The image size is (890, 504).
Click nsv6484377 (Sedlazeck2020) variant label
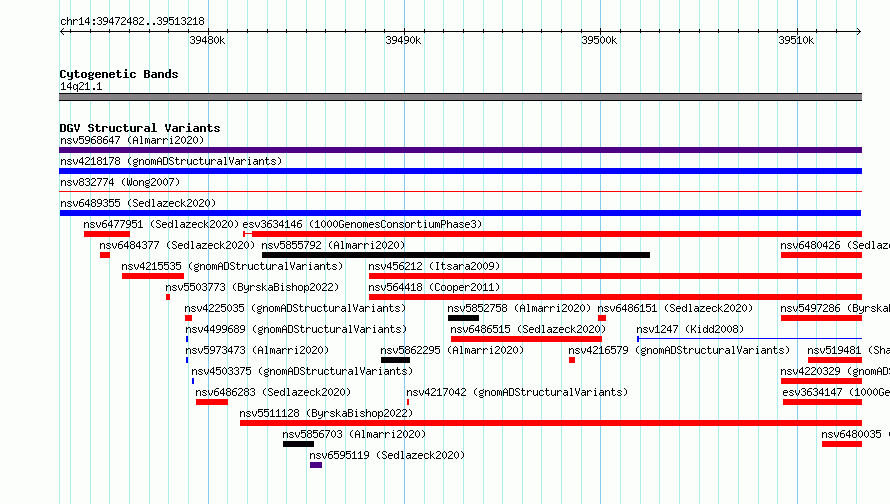[x=177, y=245]
